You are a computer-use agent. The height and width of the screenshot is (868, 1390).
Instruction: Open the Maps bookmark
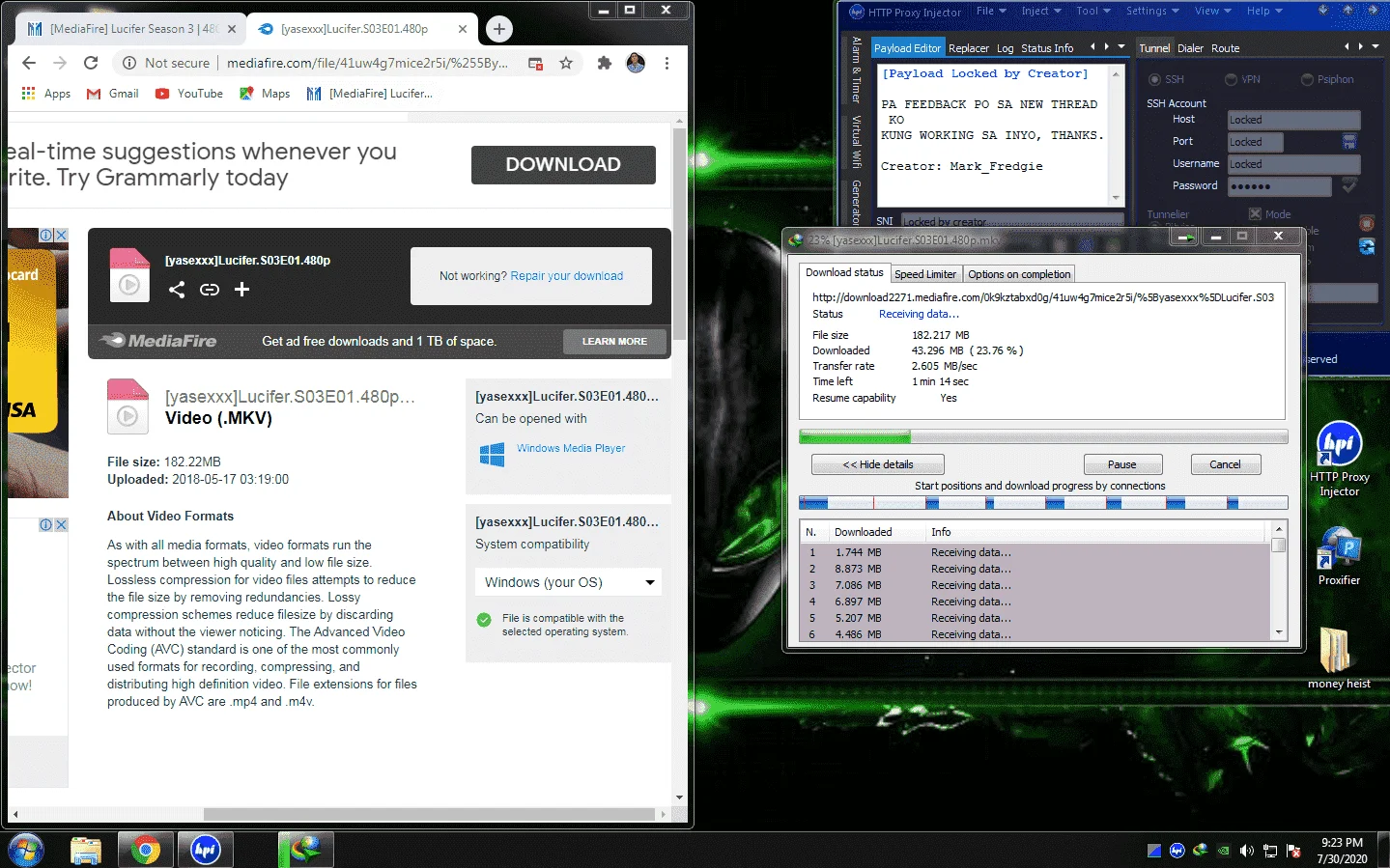(265, 94)
